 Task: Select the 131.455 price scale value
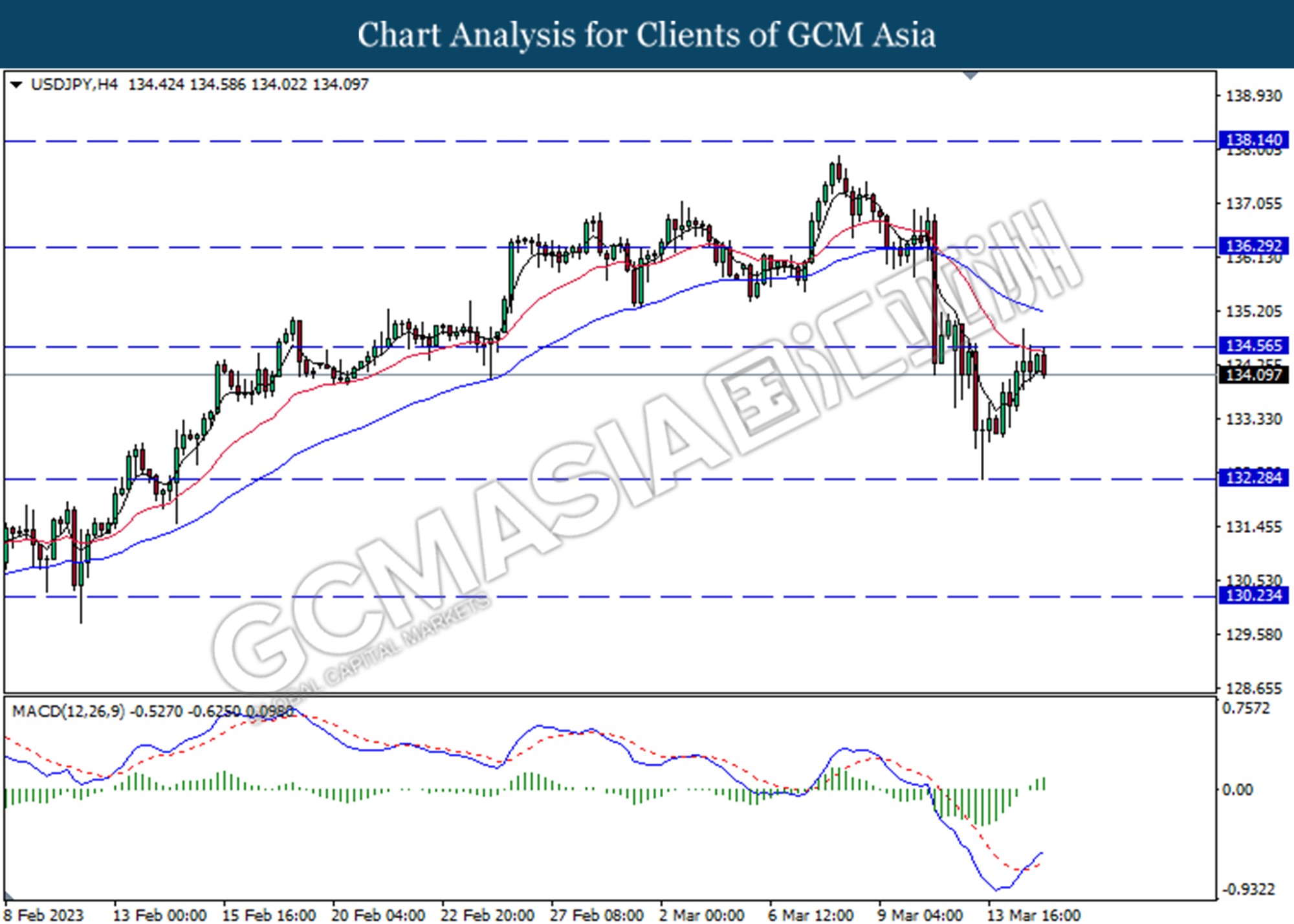(1254, 527)
